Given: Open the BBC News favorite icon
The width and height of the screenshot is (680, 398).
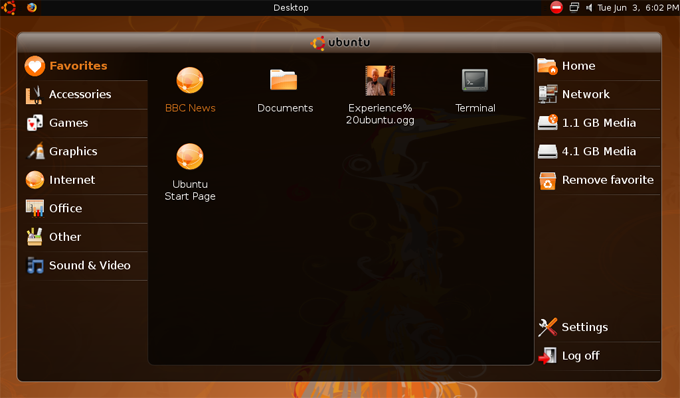Looking at the screenshot, I should (x=190, y=80).
